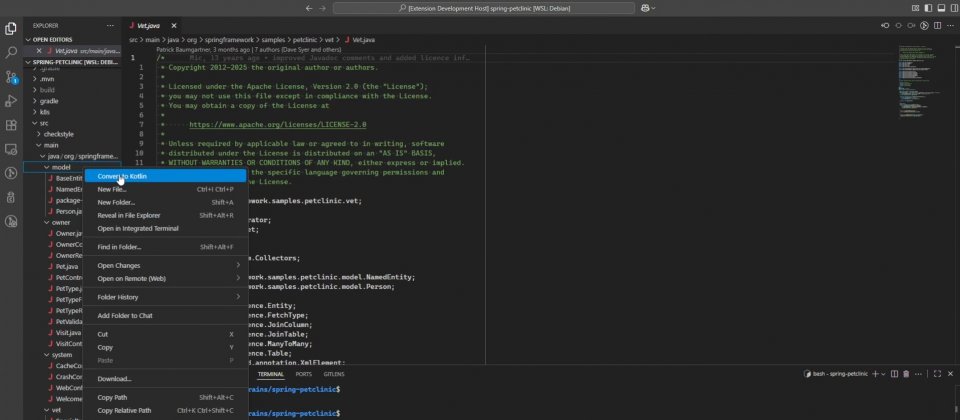Screen dimensions: 960x420
Task: Open Source Control view with badge
Action: coord(11,76)
